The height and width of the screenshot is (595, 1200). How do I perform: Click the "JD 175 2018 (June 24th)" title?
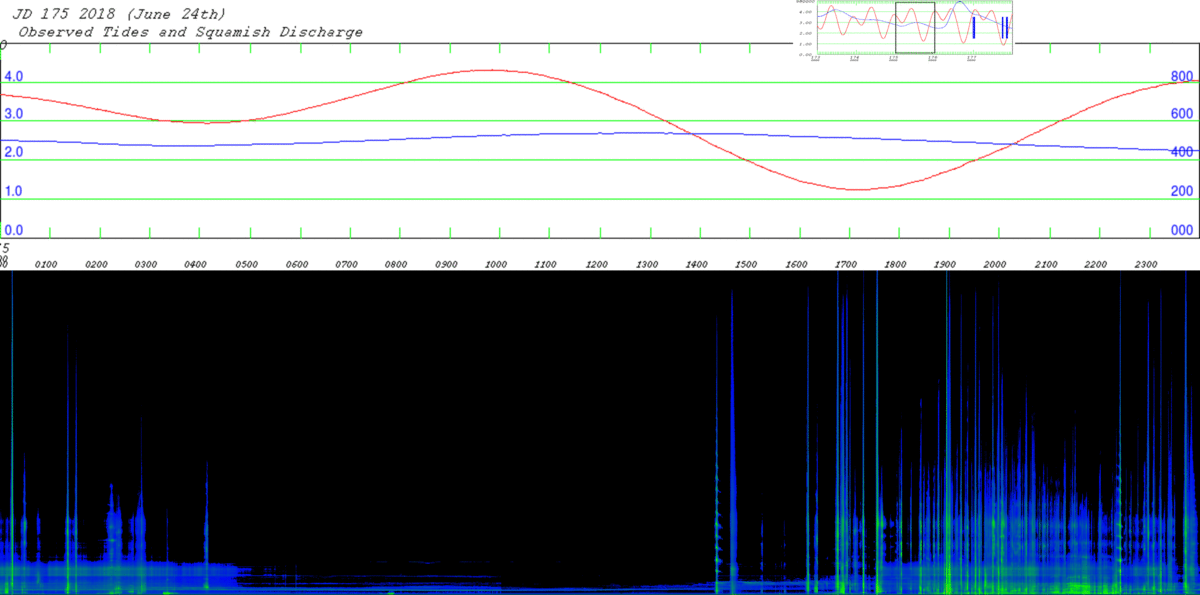coord(118,14)
